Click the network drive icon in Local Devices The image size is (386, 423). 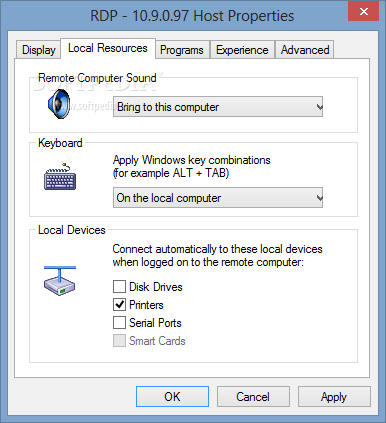[x=60, y=281]
